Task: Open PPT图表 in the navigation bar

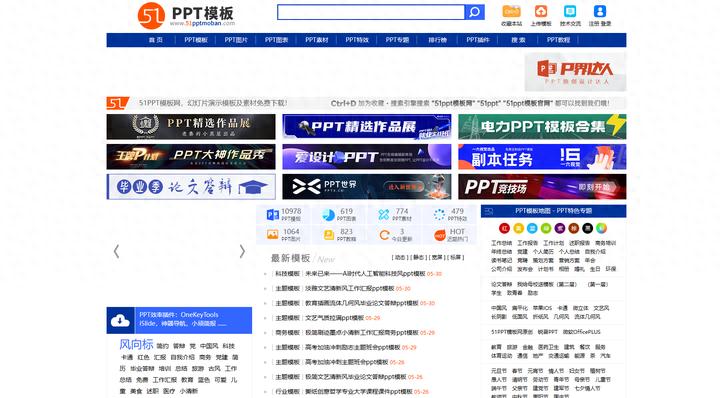Action: pos(276,40)
